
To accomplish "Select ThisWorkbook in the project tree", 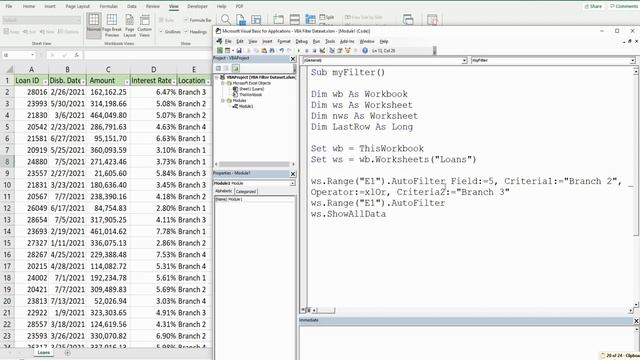I will tap(250, 95).
